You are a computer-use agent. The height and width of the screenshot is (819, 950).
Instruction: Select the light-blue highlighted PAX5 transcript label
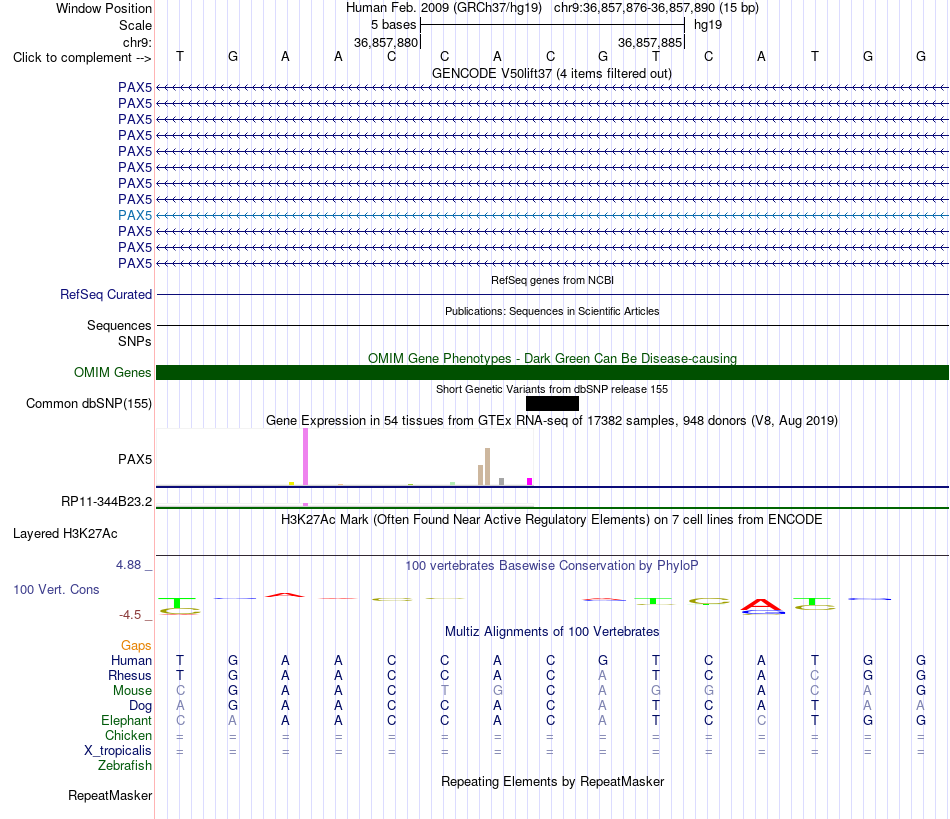(135, 215)
